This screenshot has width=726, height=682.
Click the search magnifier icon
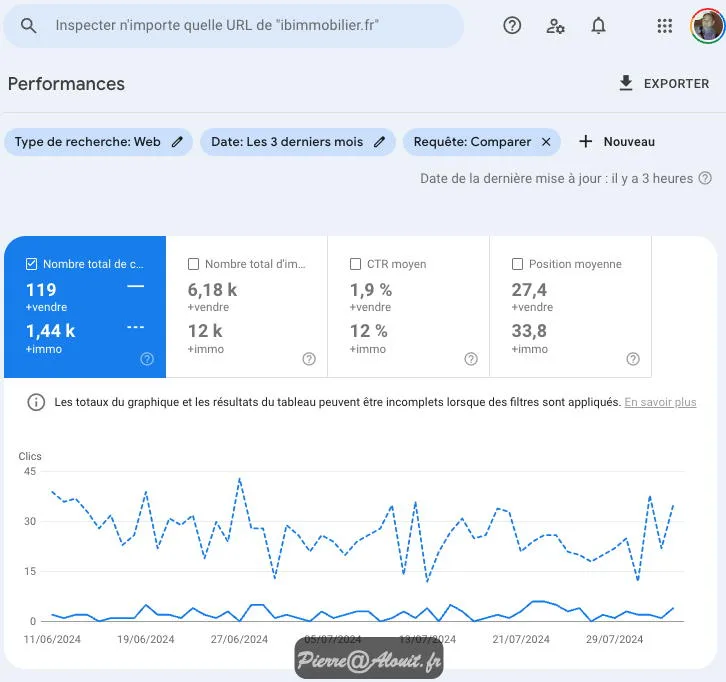coord(28,26)
